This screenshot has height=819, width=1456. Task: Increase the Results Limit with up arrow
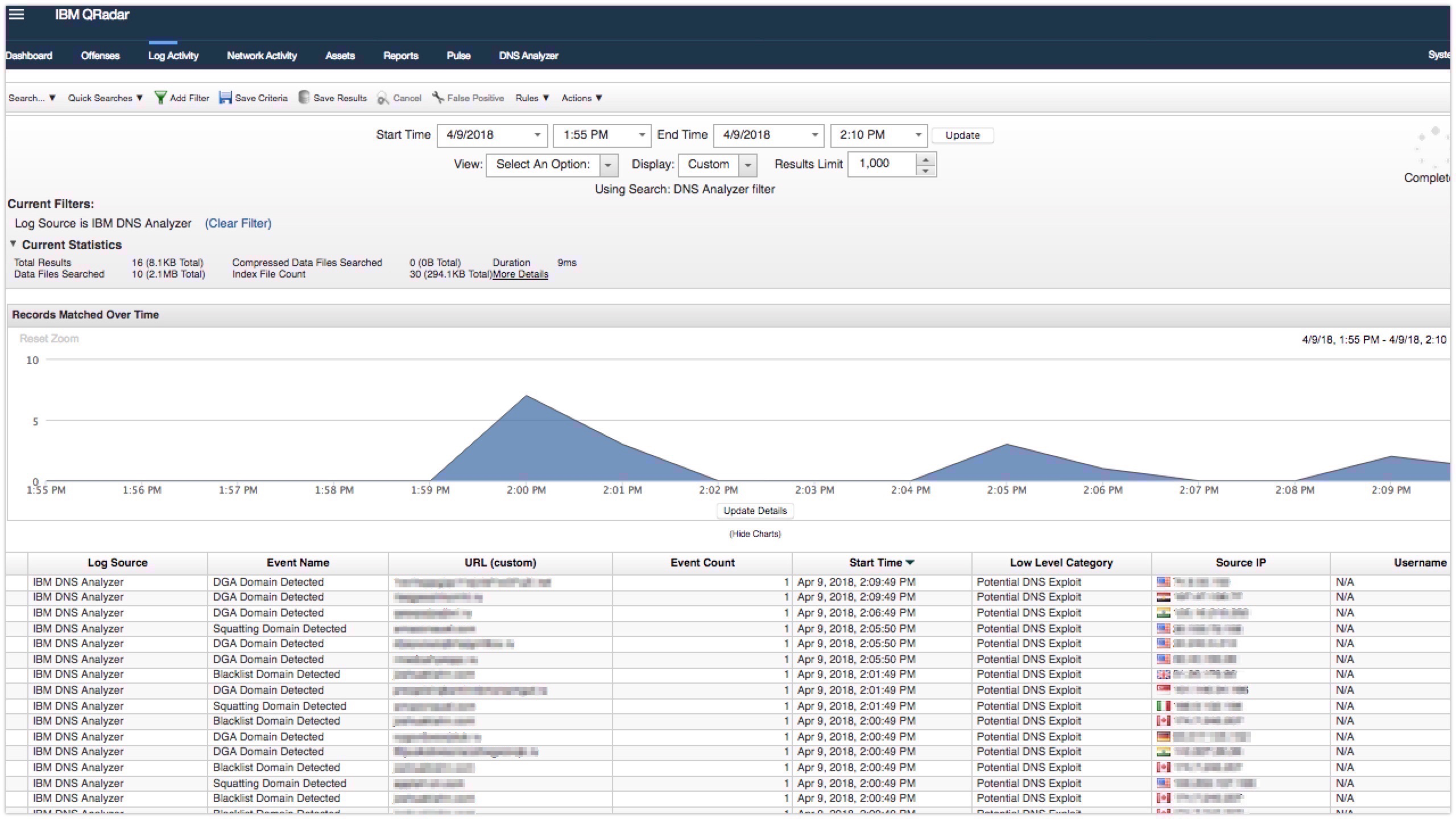[926, 159]
